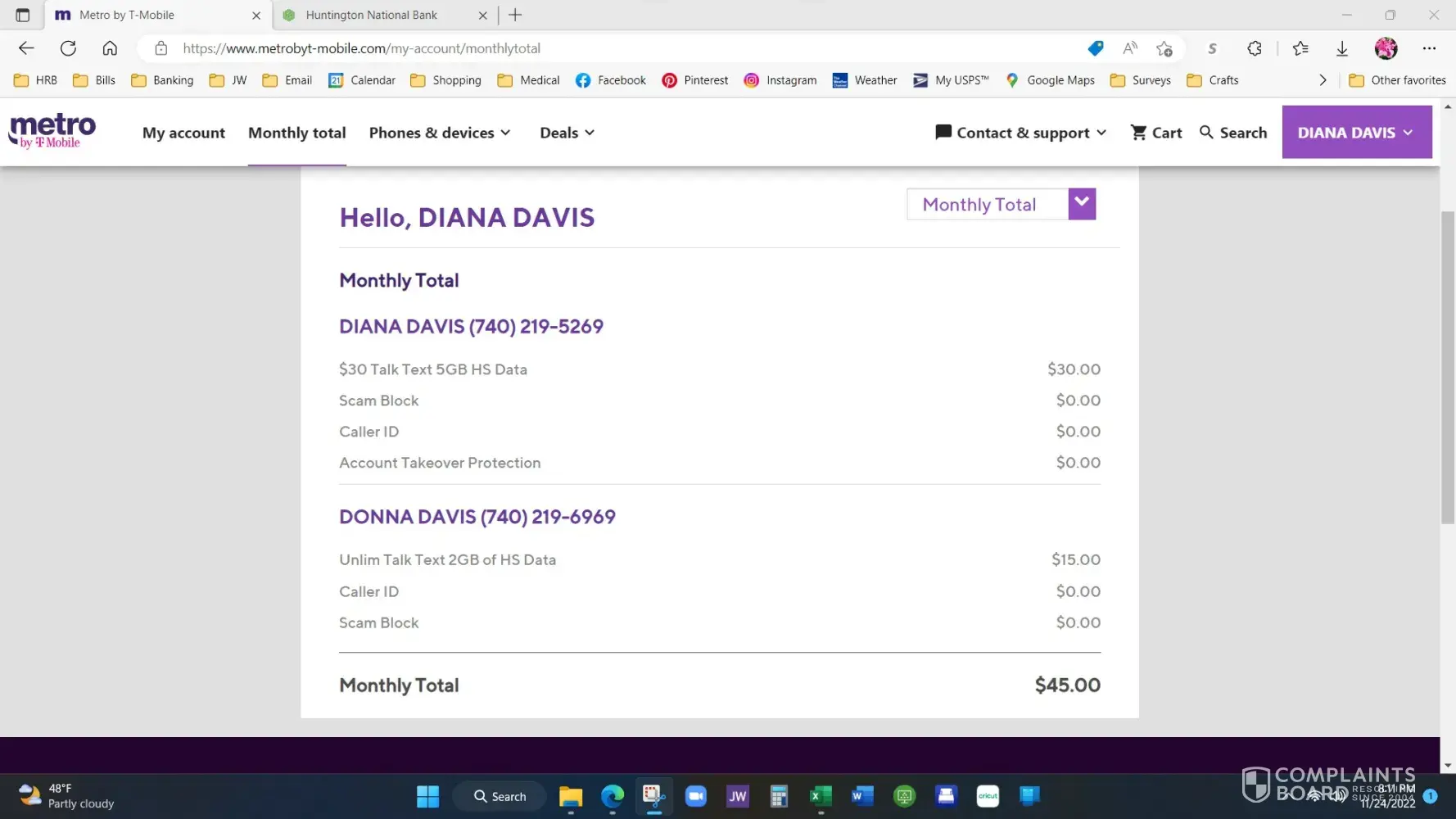The width and height of the screenshot is (1456, 819).
Task: Open browser Downloads icon
Action: (x=1341, y=48)
